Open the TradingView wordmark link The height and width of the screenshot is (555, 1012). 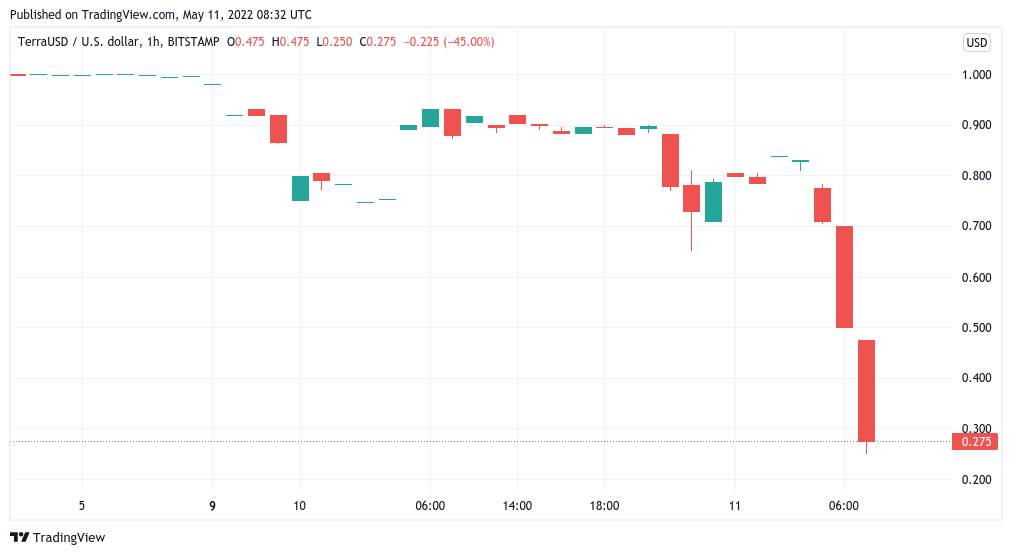pos(69,537)
